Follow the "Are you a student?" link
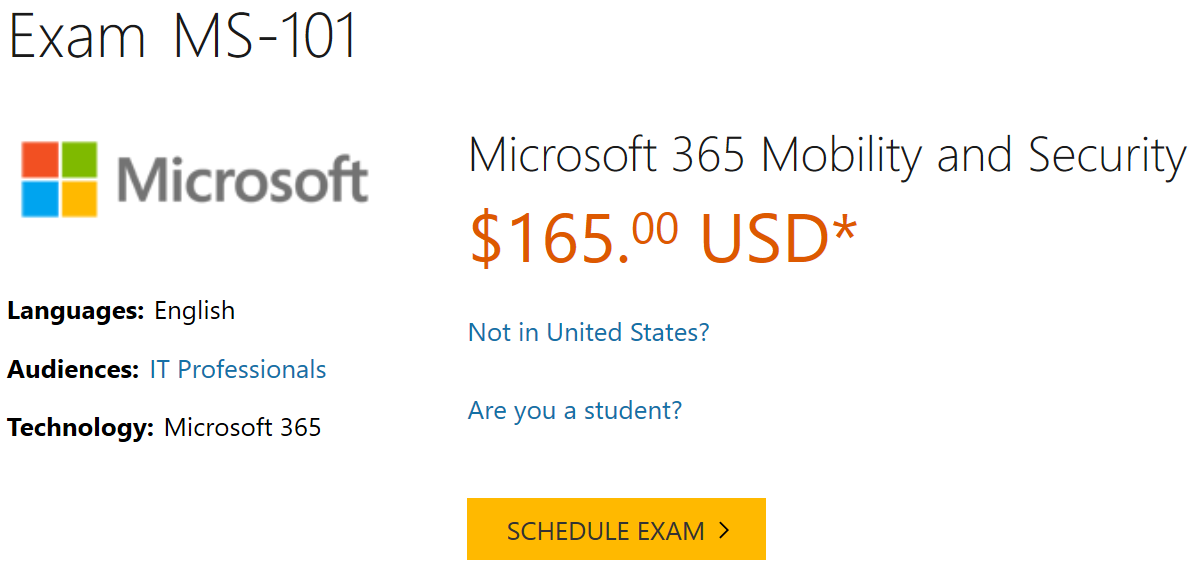 pos(574,410)
